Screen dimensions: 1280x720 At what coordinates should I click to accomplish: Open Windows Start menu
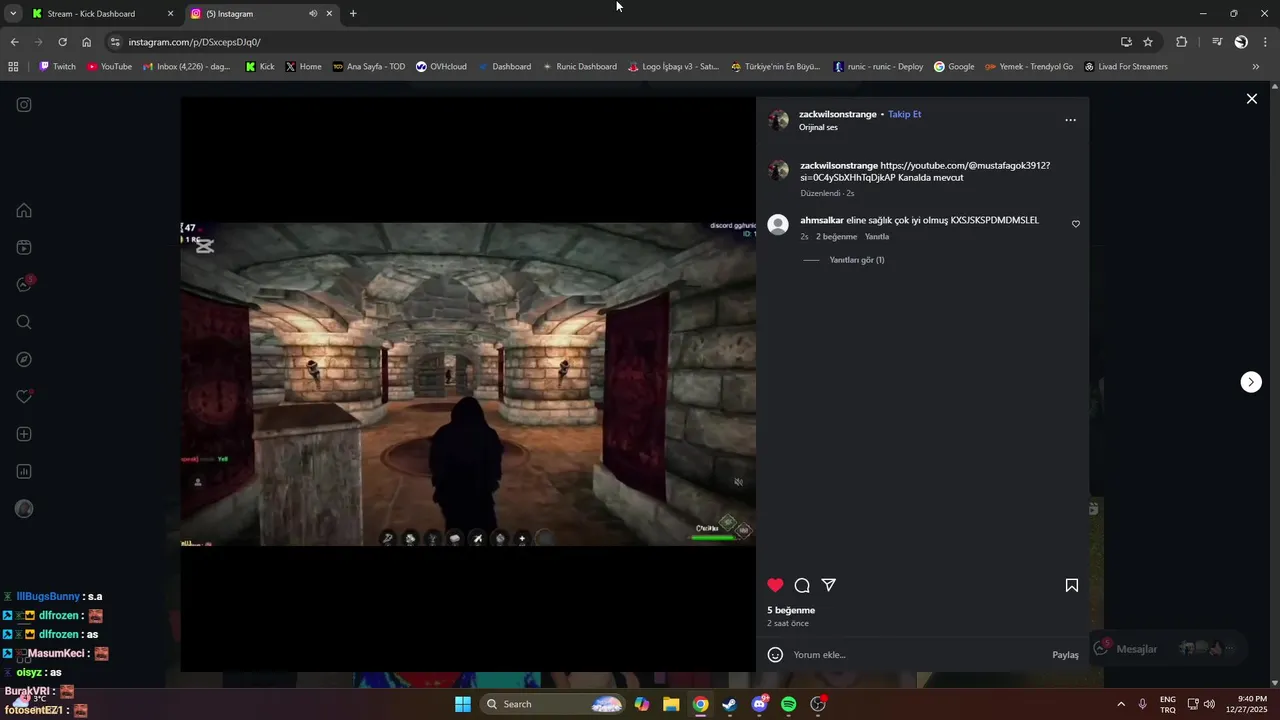point(463,704)
